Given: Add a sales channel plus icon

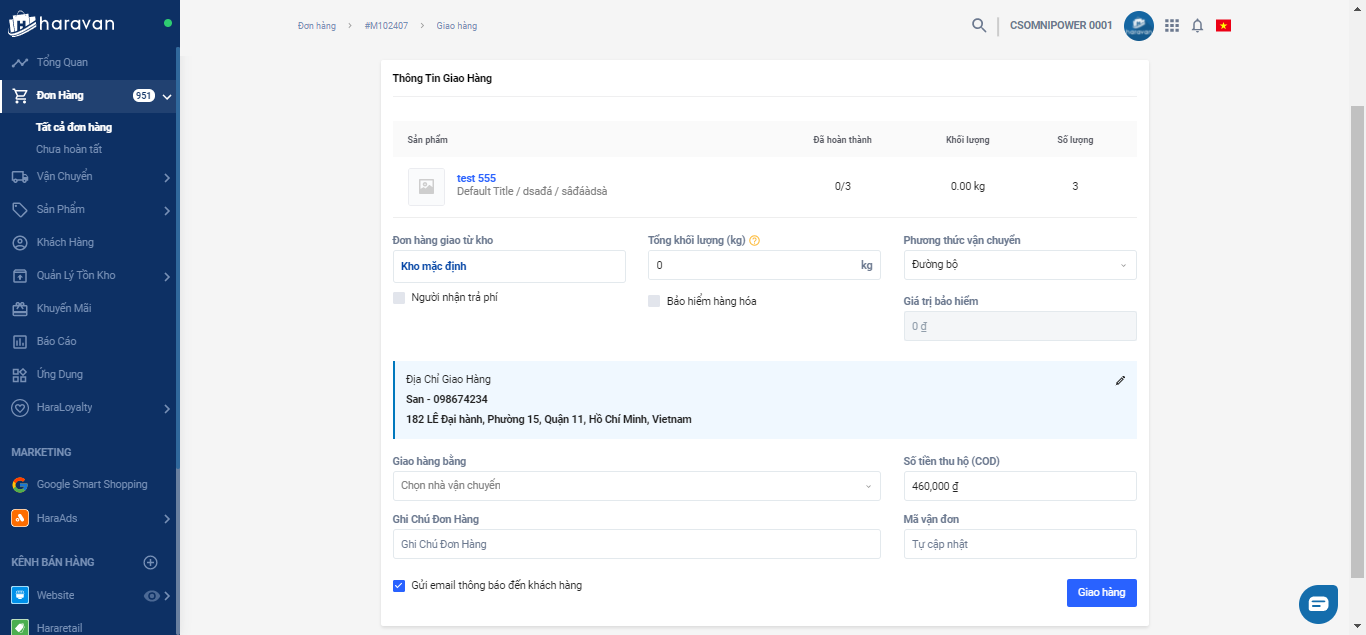Looking at the screenshot, I should pyautogui.click(x=151, y=562).
